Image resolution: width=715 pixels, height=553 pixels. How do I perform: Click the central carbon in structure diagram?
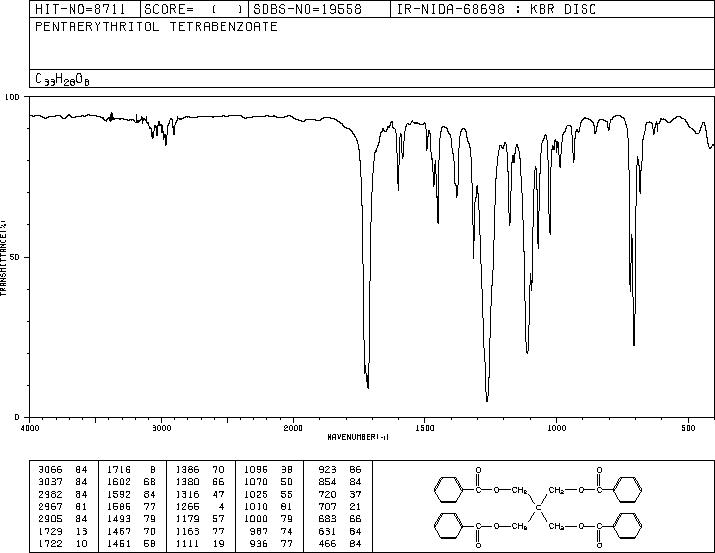(538, 507)
